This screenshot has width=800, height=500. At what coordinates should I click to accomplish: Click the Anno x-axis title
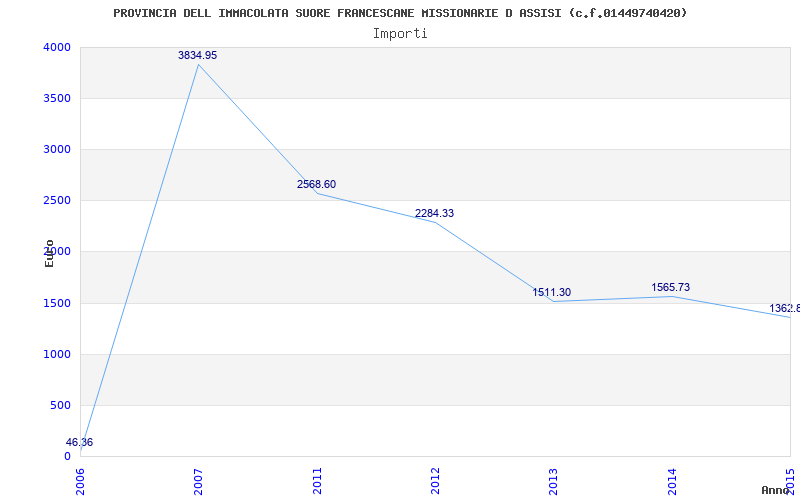pyautogui.click(x=776, y=490)
